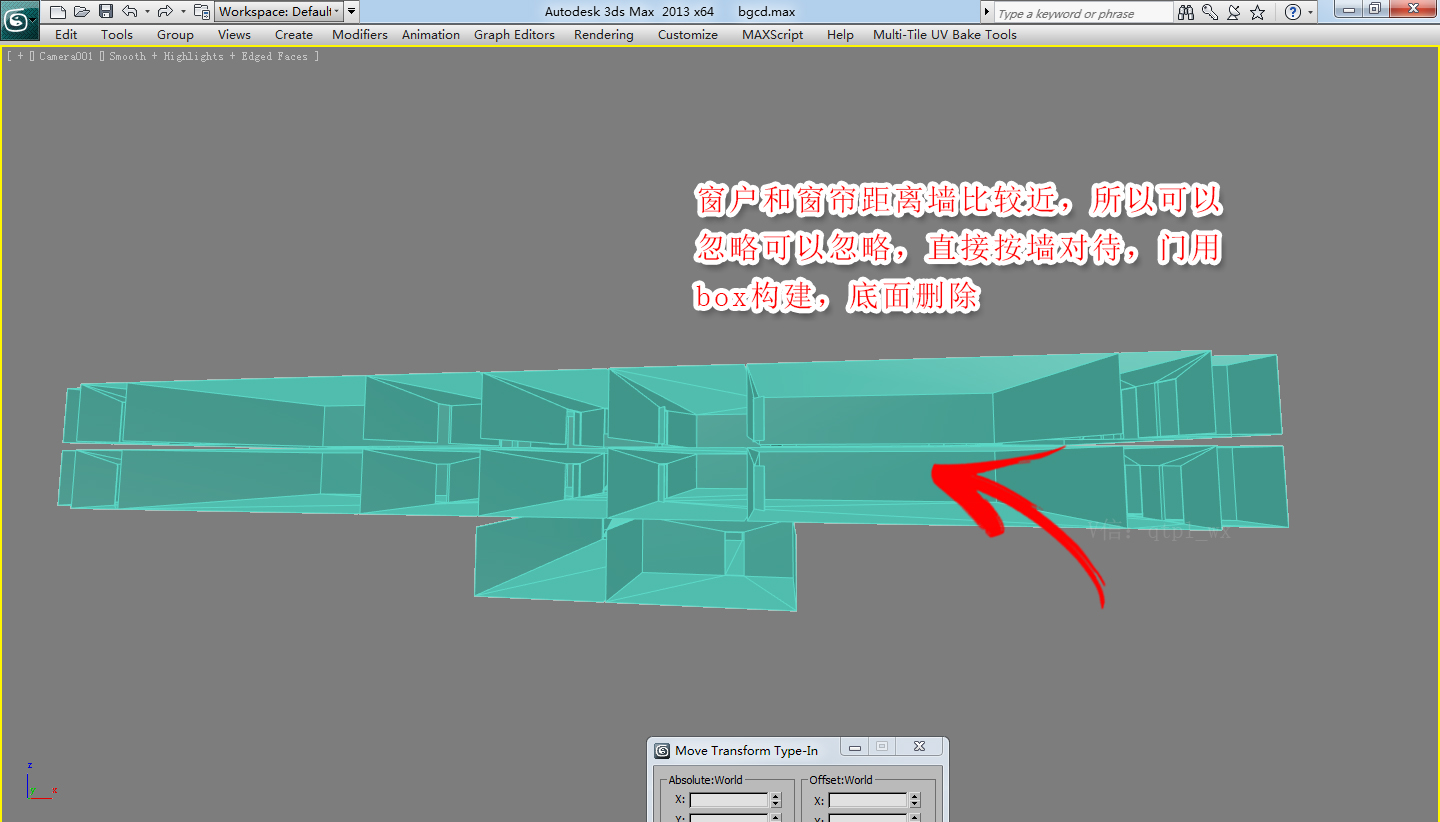The image size is (1440, 822).
Task: Click the Camera001 viewport label
Action: click(x=67, y=57)
